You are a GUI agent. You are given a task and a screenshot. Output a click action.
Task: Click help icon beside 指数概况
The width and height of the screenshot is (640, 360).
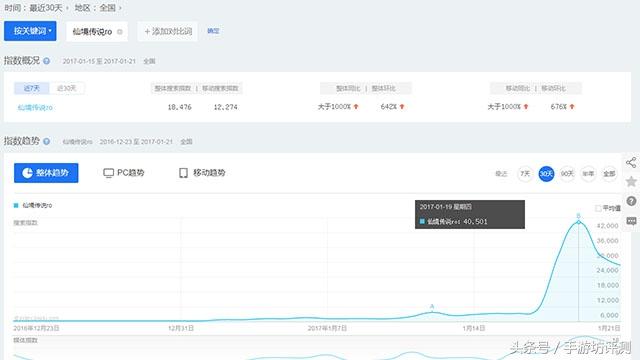point(47,61)
